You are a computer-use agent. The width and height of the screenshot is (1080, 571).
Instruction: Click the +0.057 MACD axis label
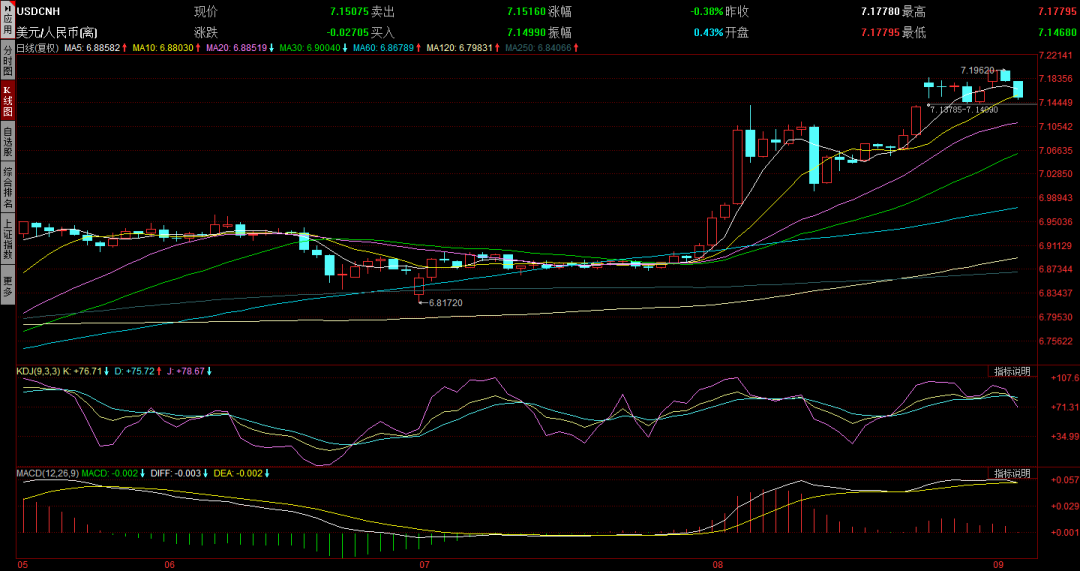[x=1064, y=479]
